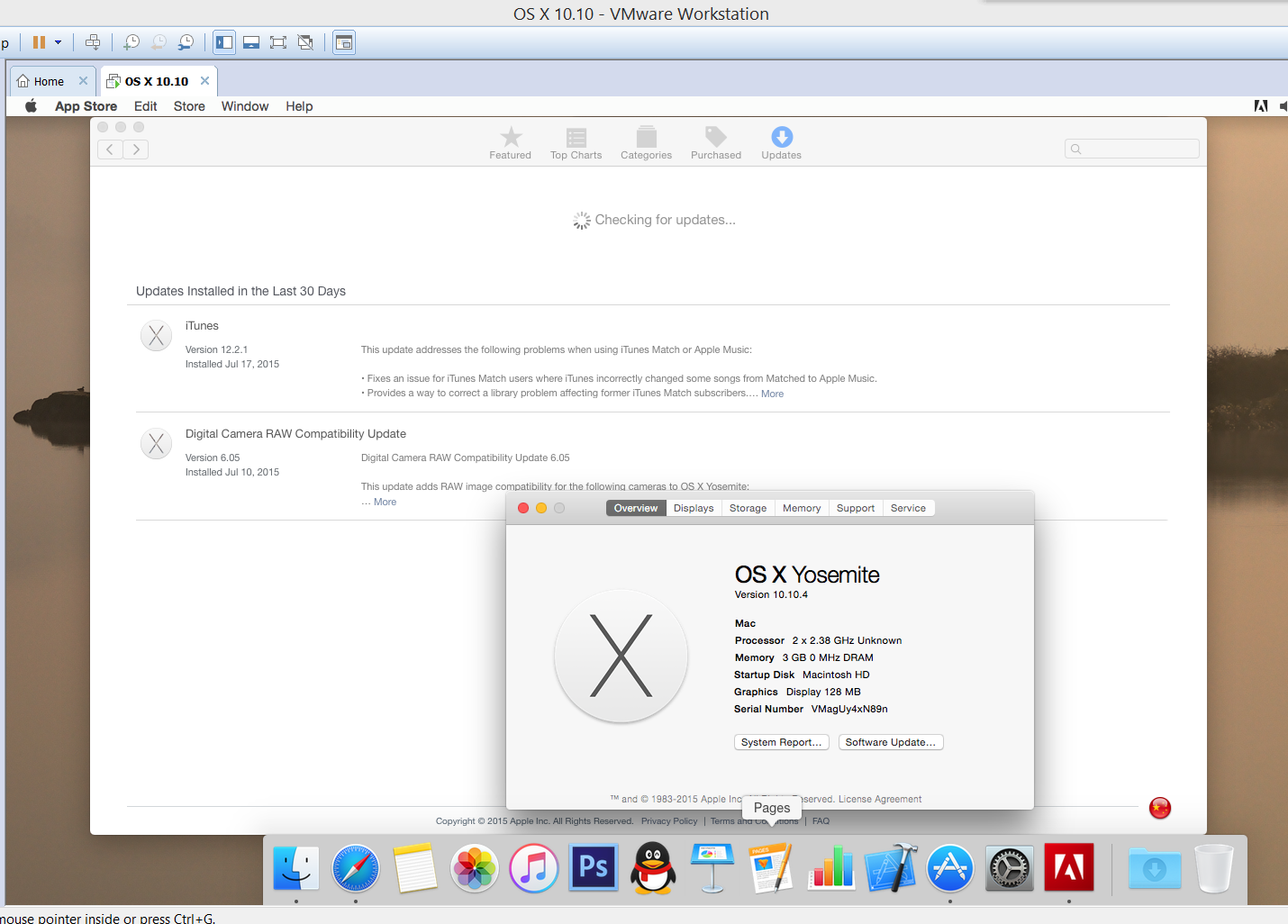Expand iTunes update description with More
1288x924 pixels.
[x=772, y=394]
